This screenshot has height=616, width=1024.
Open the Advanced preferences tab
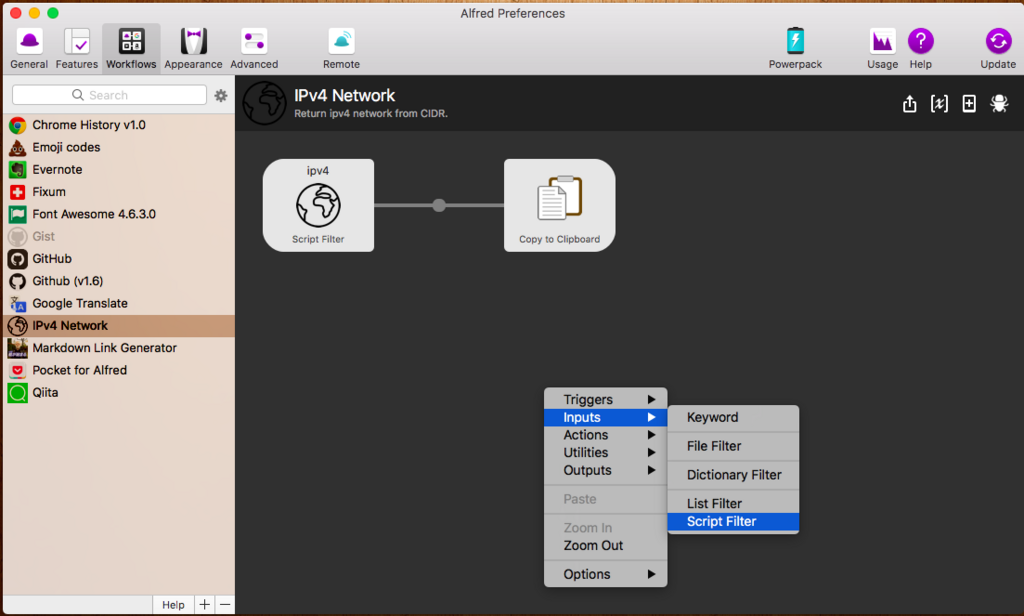[x=254, y=48]
